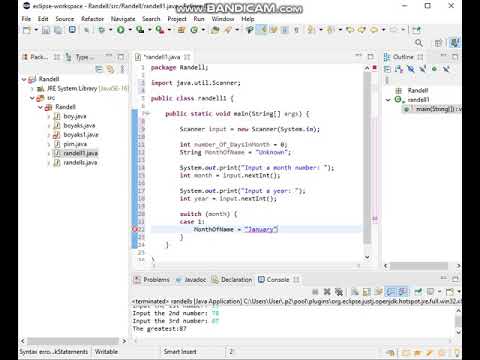Click the New Java Package icon
This screenshot has width=480, height=360.
pyautogui.click(x=181, y=30)
